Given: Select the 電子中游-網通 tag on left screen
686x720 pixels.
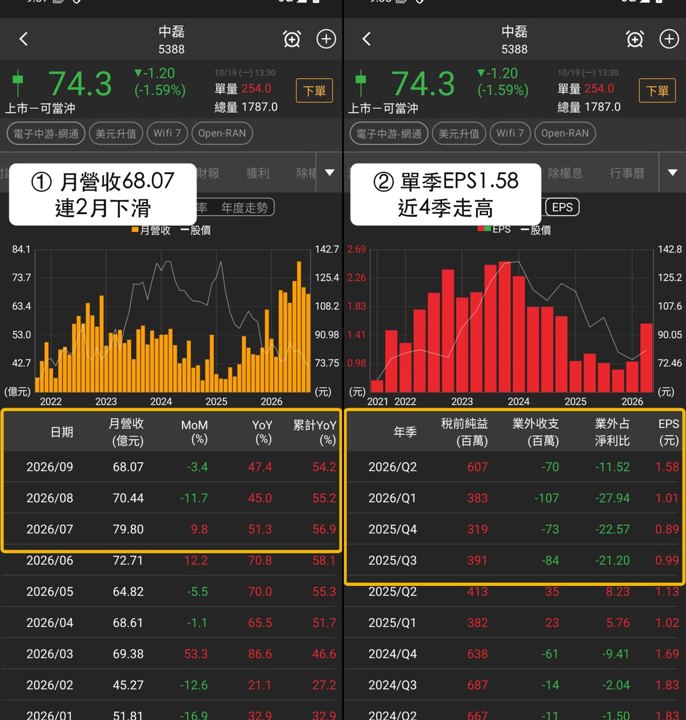Looking at the screenshot, I should point(46,134).
